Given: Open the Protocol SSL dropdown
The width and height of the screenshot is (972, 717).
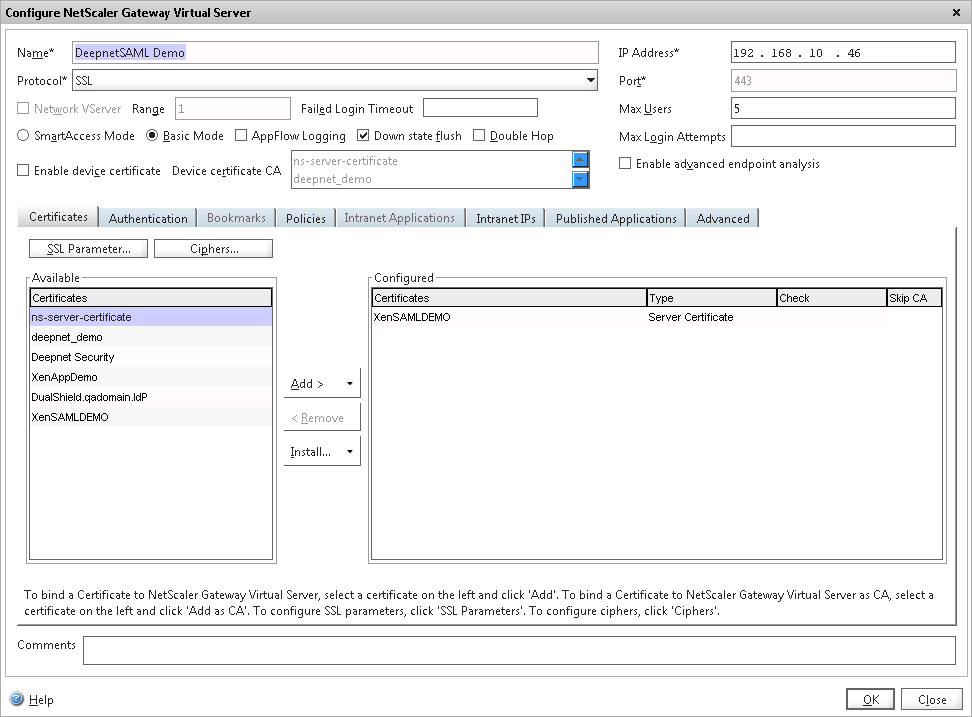Looking at the screenshot, I should [590, 81].
